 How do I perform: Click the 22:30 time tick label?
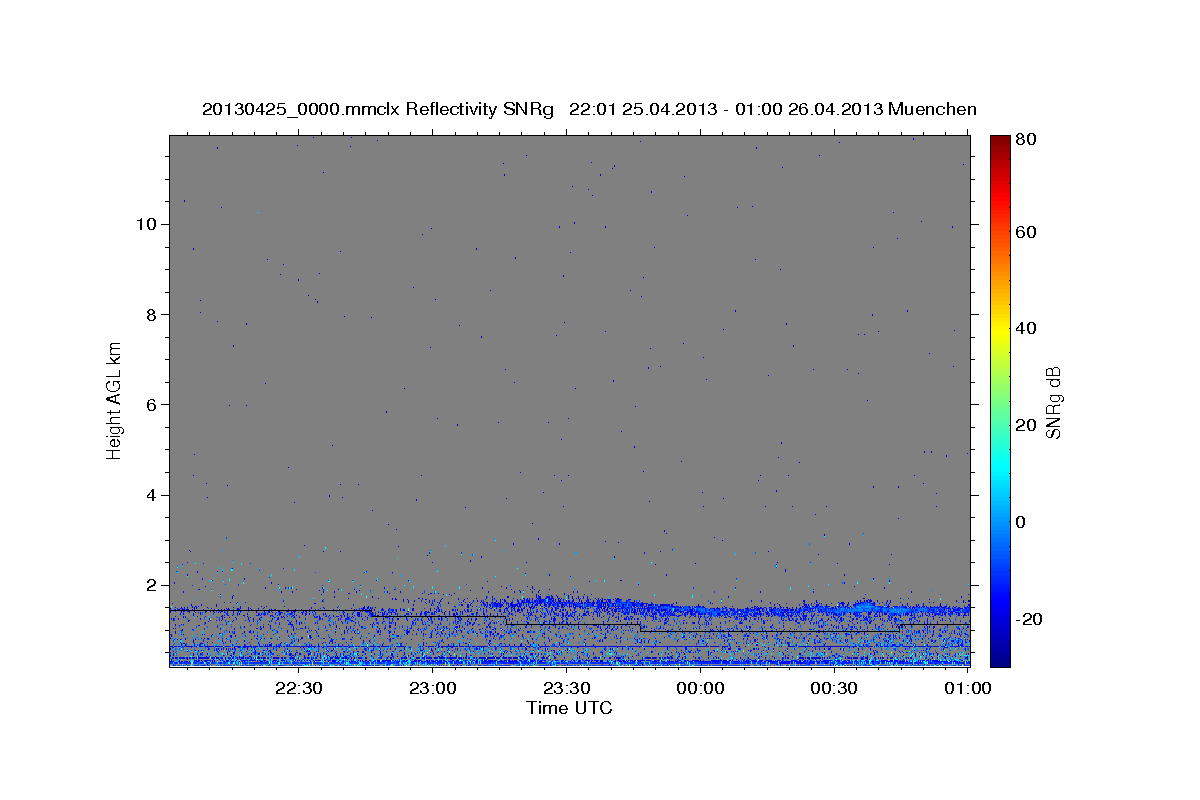point(298,688)
